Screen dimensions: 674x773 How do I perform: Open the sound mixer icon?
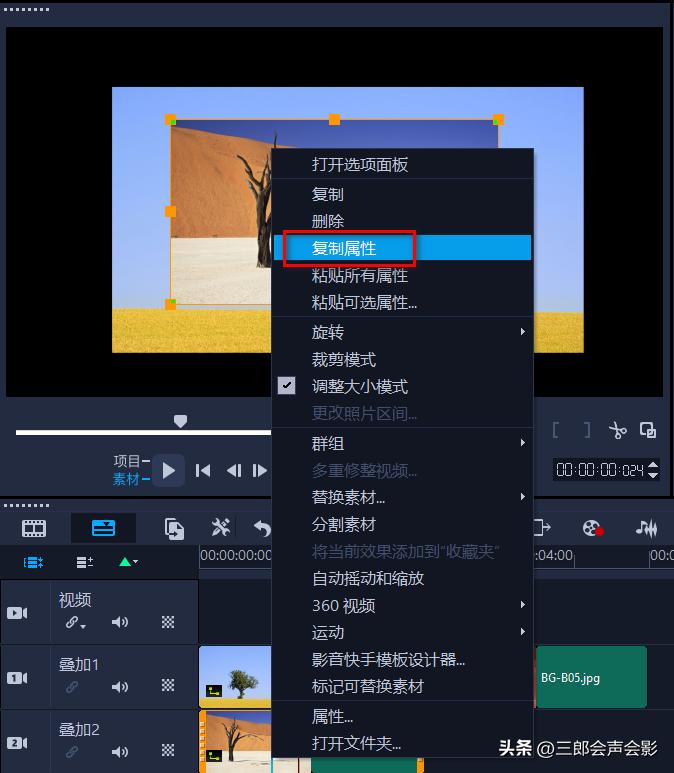click(646, 528)
